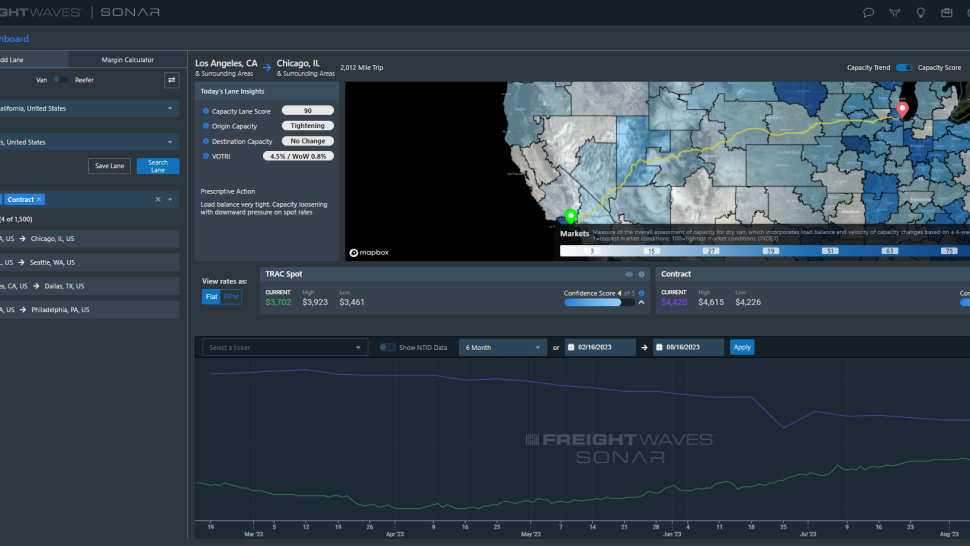This screenshot has height=546, width=970.
Task: Click Prescriptive Action heading
Action: point(228,191)
